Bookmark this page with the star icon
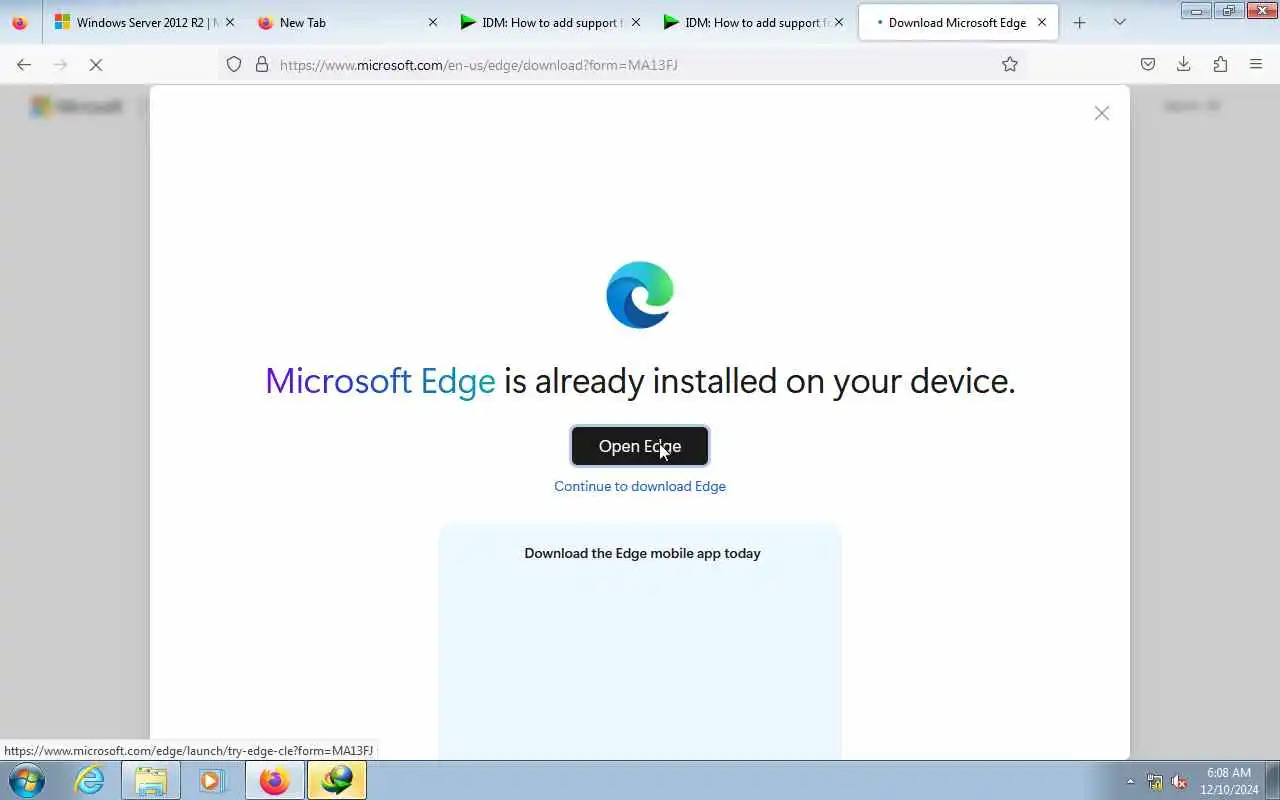 tap(1010, 64)
